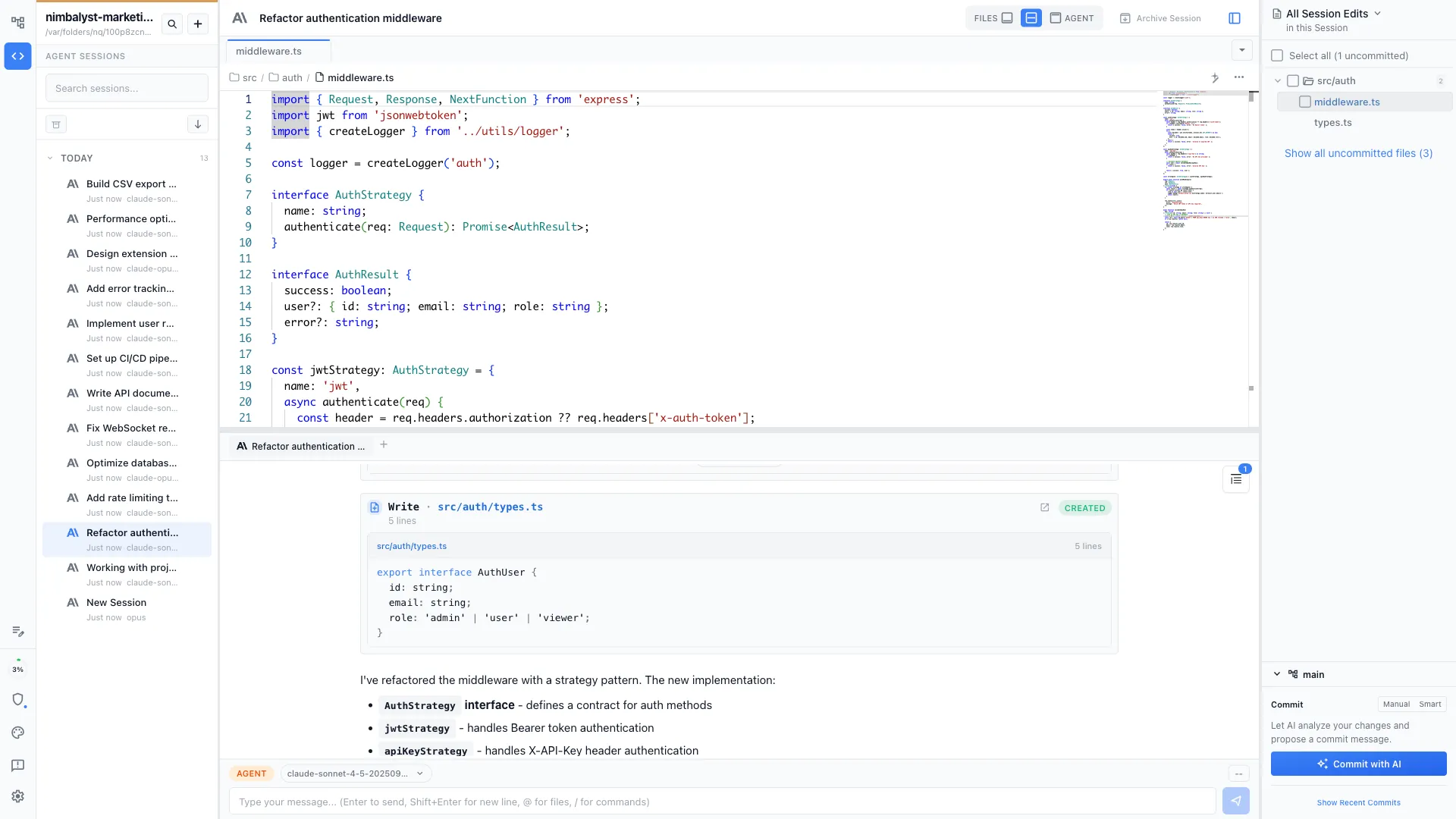
Task: Open the theme palette icon in left rail
Action: (18, 733)
